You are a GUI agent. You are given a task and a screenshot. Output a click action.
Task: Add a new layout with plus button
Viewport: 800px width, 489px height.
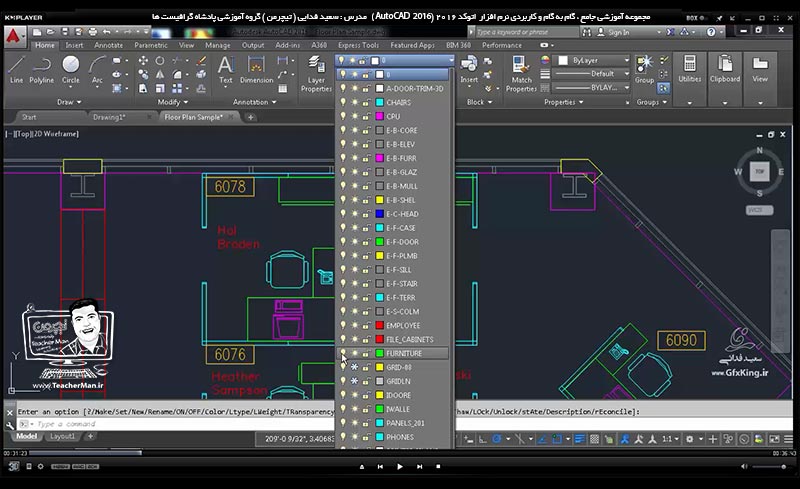tap(90, 436)
